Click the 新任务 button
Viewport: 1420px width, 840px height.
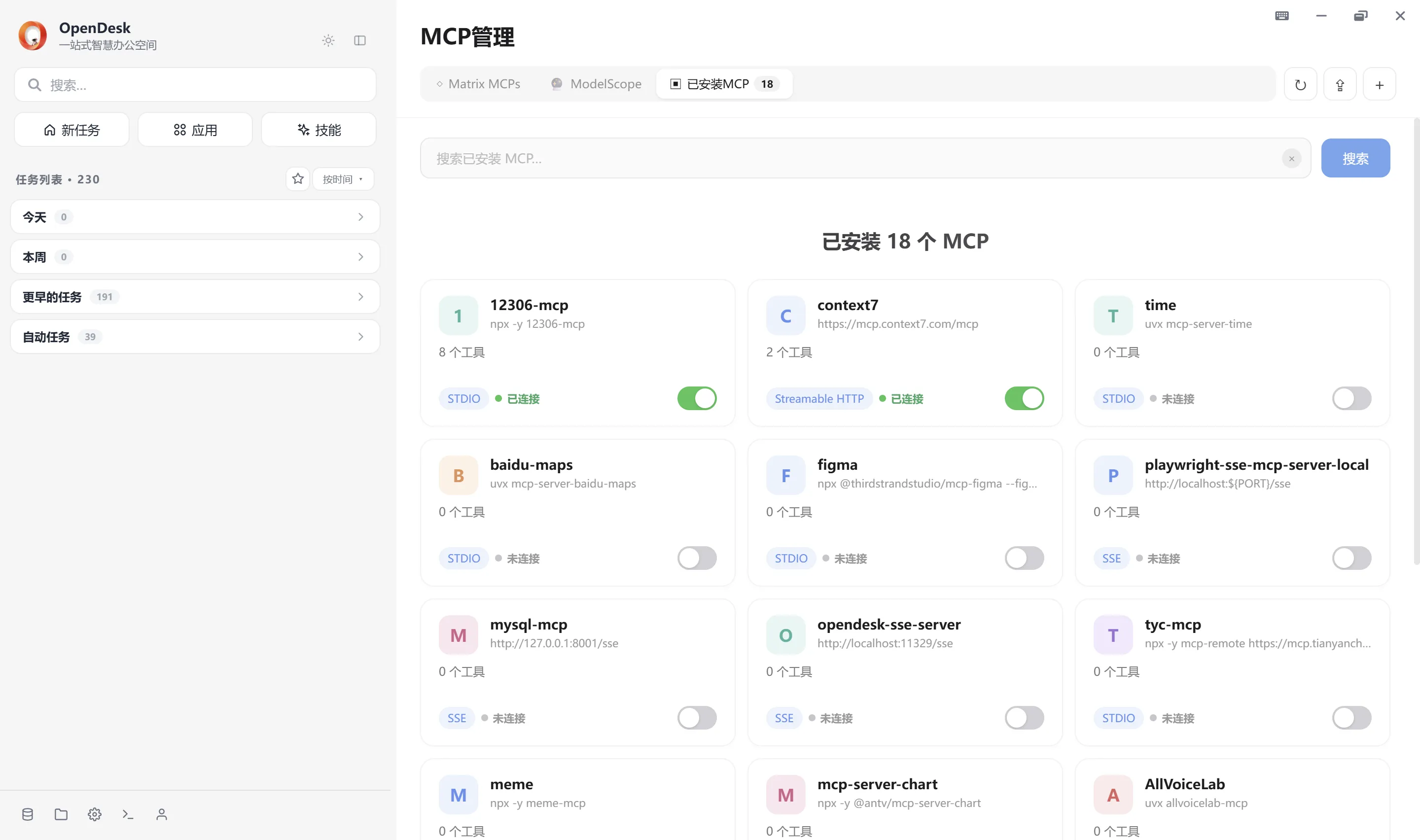(x=72, y=130)
